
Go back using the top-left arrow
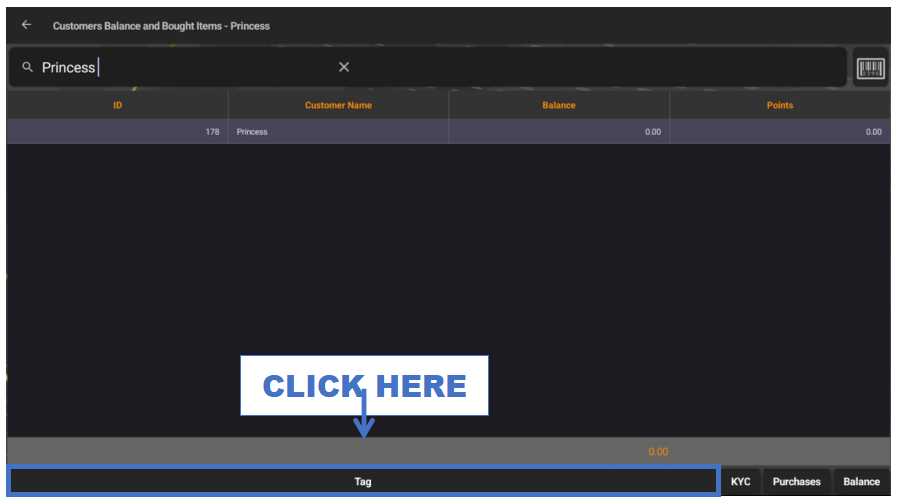pos(26,25)
